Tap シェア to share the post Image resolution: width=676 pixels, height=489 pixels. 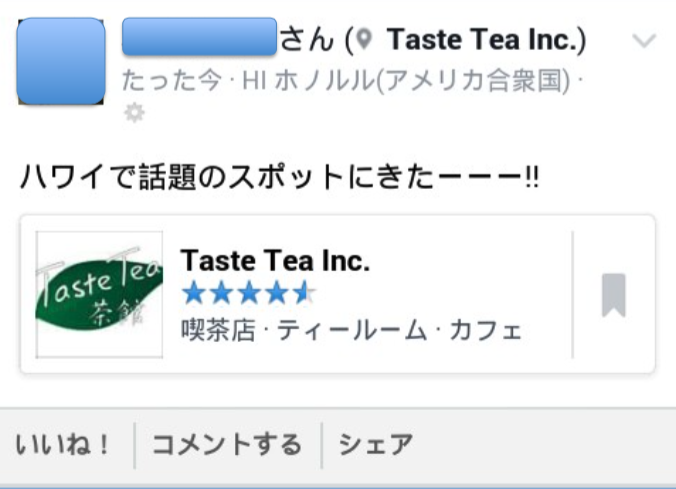tap(376, 445)
